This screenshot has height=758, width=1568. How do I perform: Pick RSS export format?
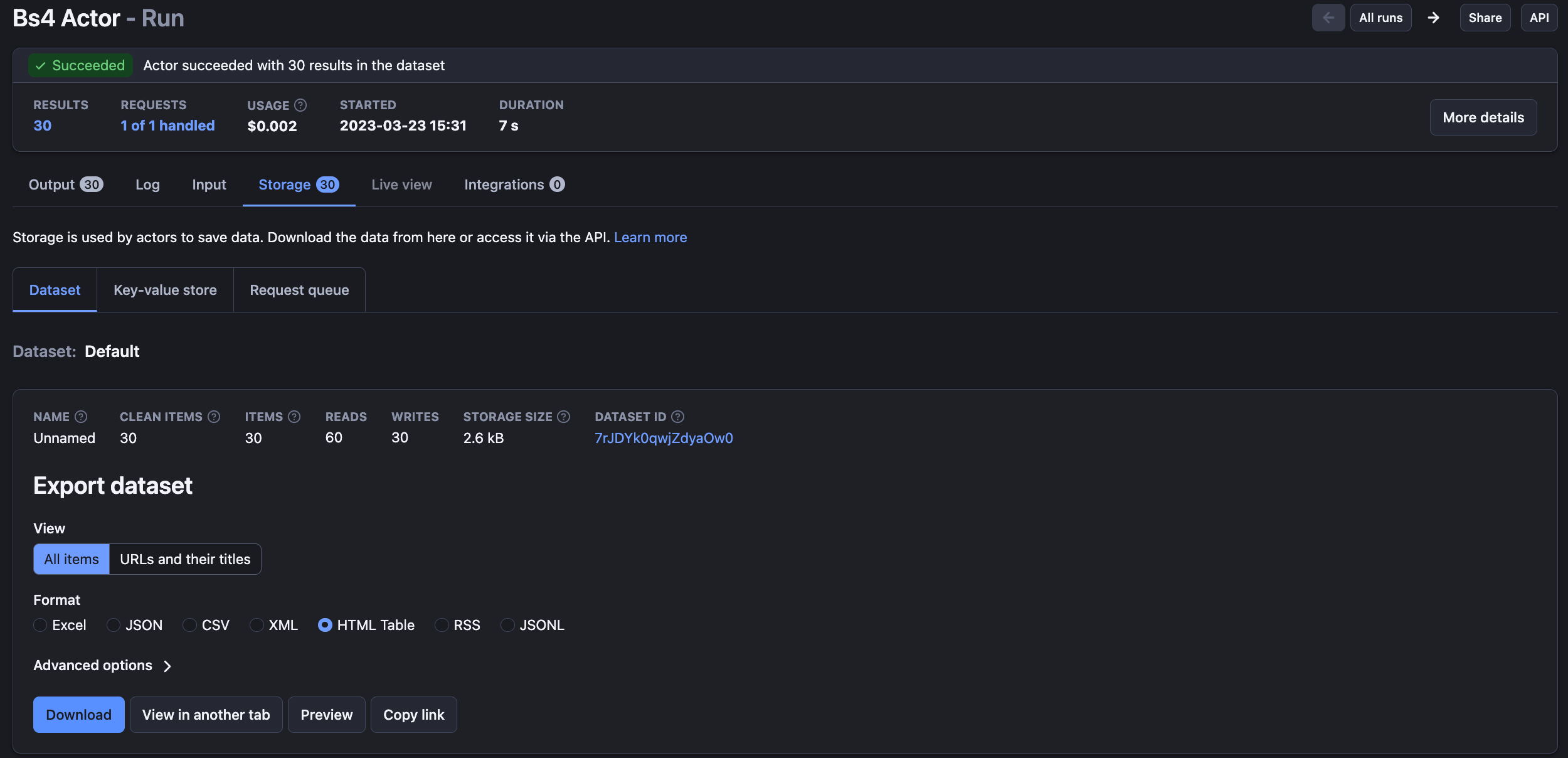442,625
